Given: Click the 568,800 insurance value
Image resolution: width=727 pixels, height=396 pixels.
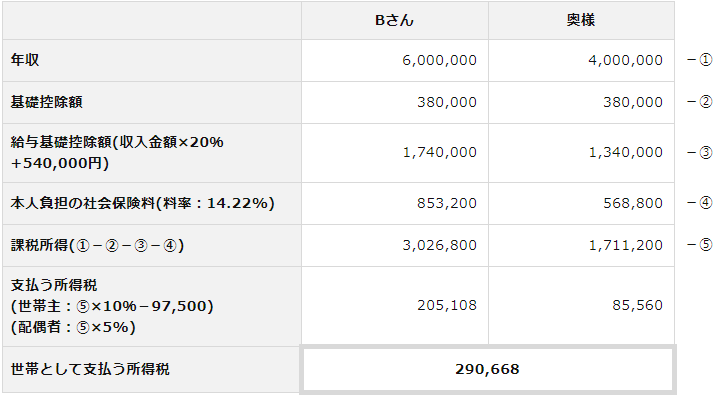Looking at the screenshot, I should click(633, 203).
